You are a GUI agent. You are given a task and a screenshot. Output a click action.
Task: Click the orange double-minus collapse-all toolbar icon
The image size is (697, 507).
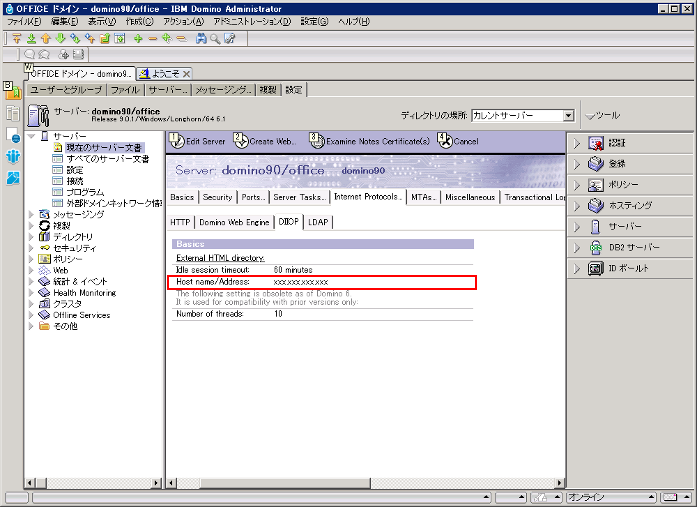point(181,39)
